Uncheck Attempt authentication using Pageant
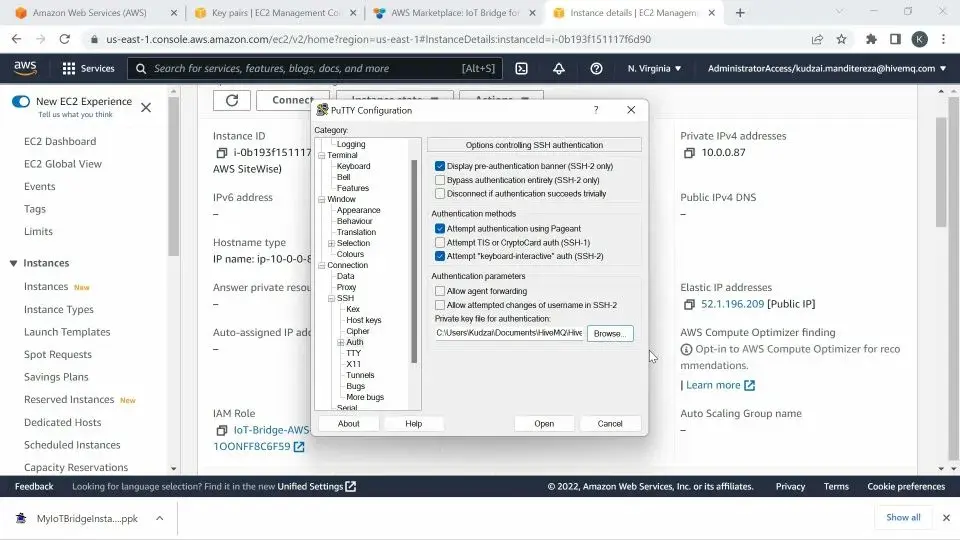Image resolution: width=960 pixels, height=540 pixels. 440,228
